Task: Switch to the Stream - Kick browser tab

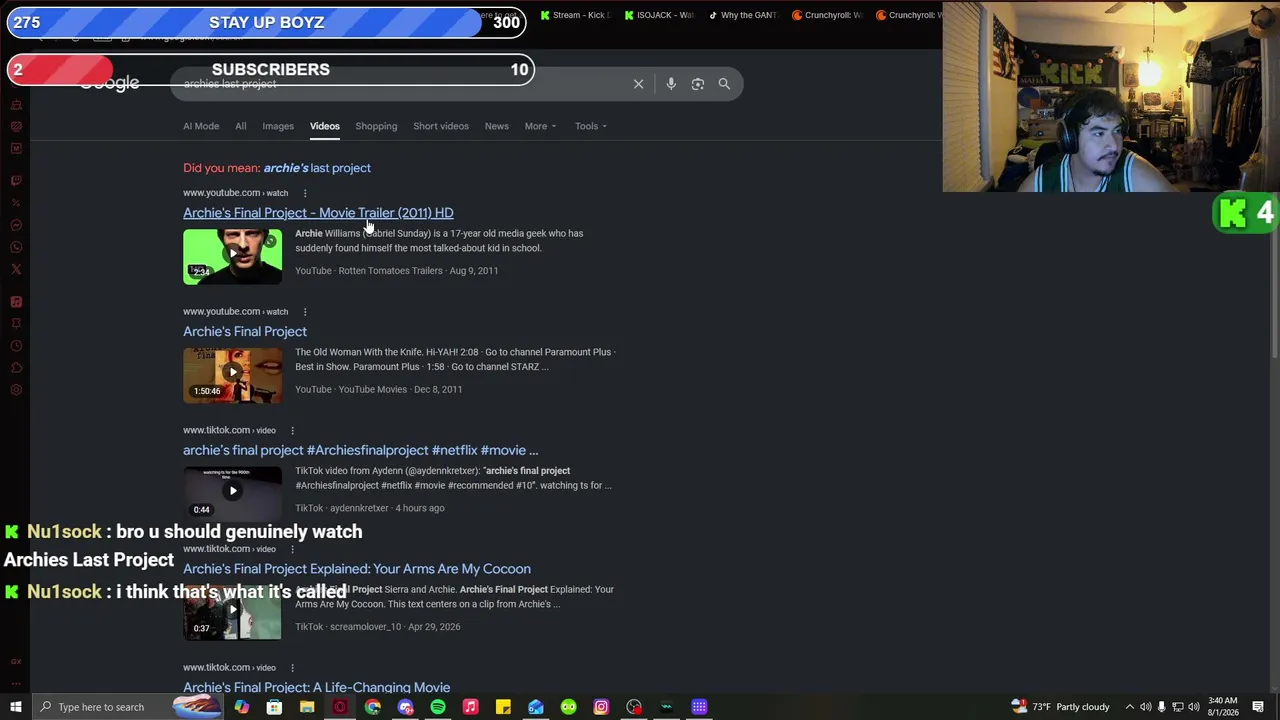Action: 575,15
